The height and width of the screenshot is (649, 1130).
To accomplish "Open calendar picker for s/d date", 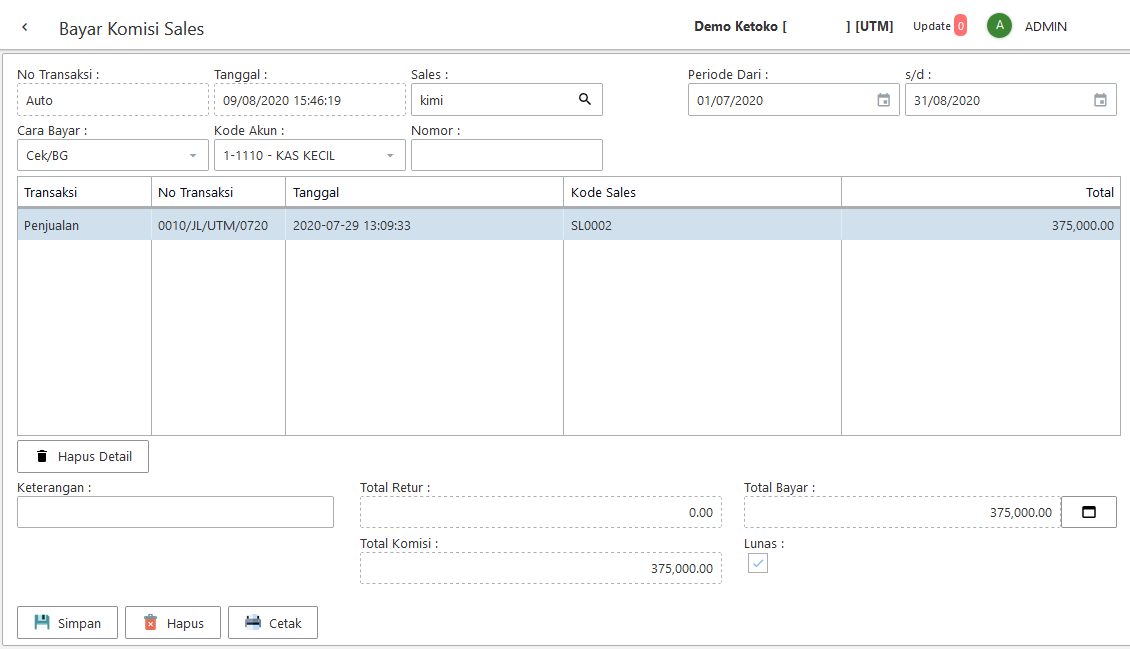I will [1100, 100].
